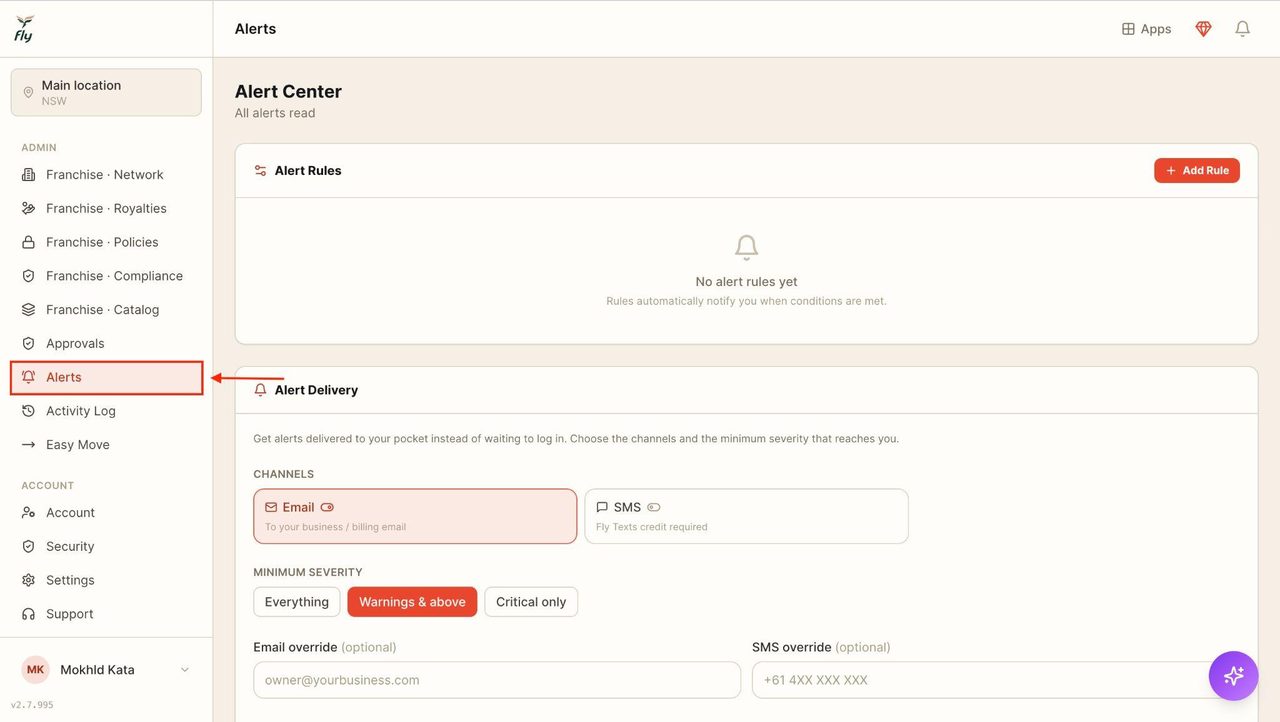Click the Easy Move arrow icon
The height and width of the screenshot is (722, 1280).
pyautogui.click(x=28, y=445)
